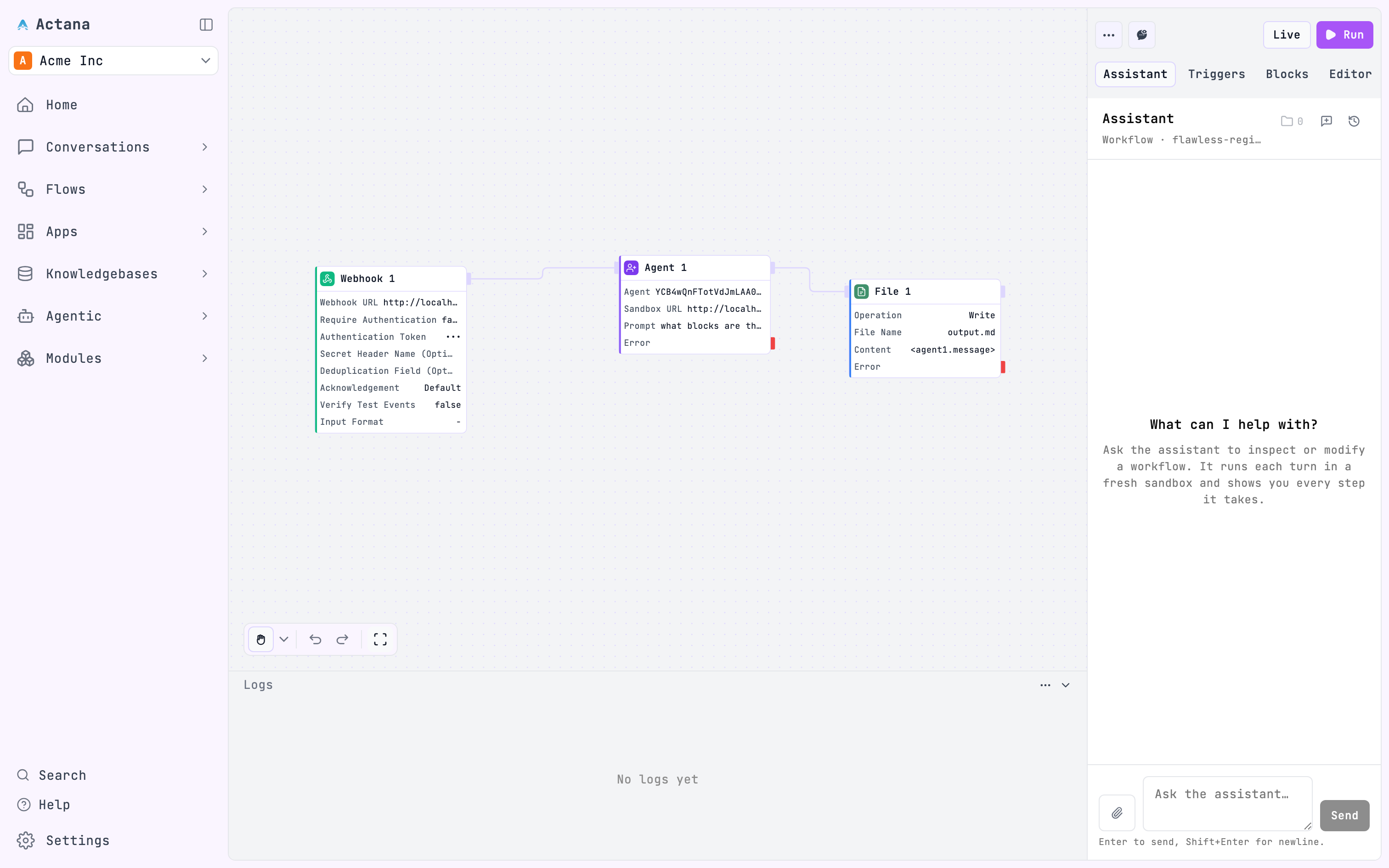The image size is (1389, 868).
Task: Click the <agent1.message> content value
Action: (953, 349)
